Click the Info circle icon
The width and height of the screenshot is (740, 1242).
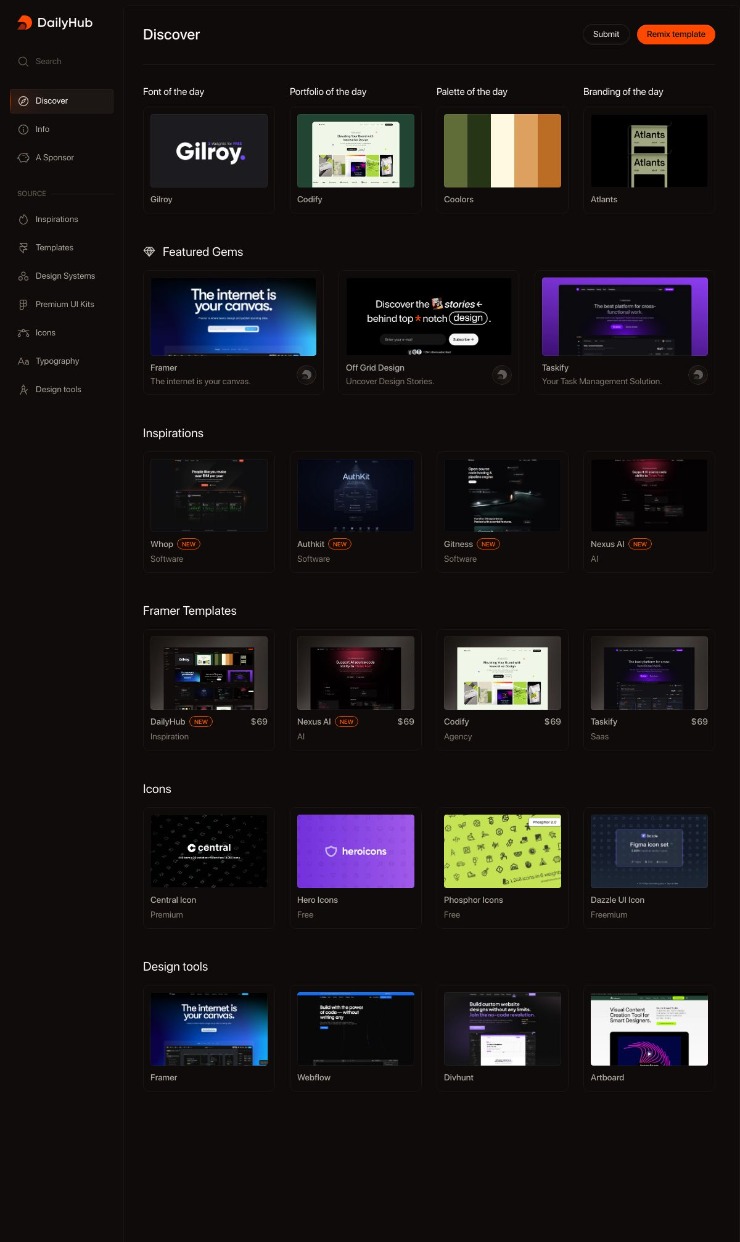point(24,129)
